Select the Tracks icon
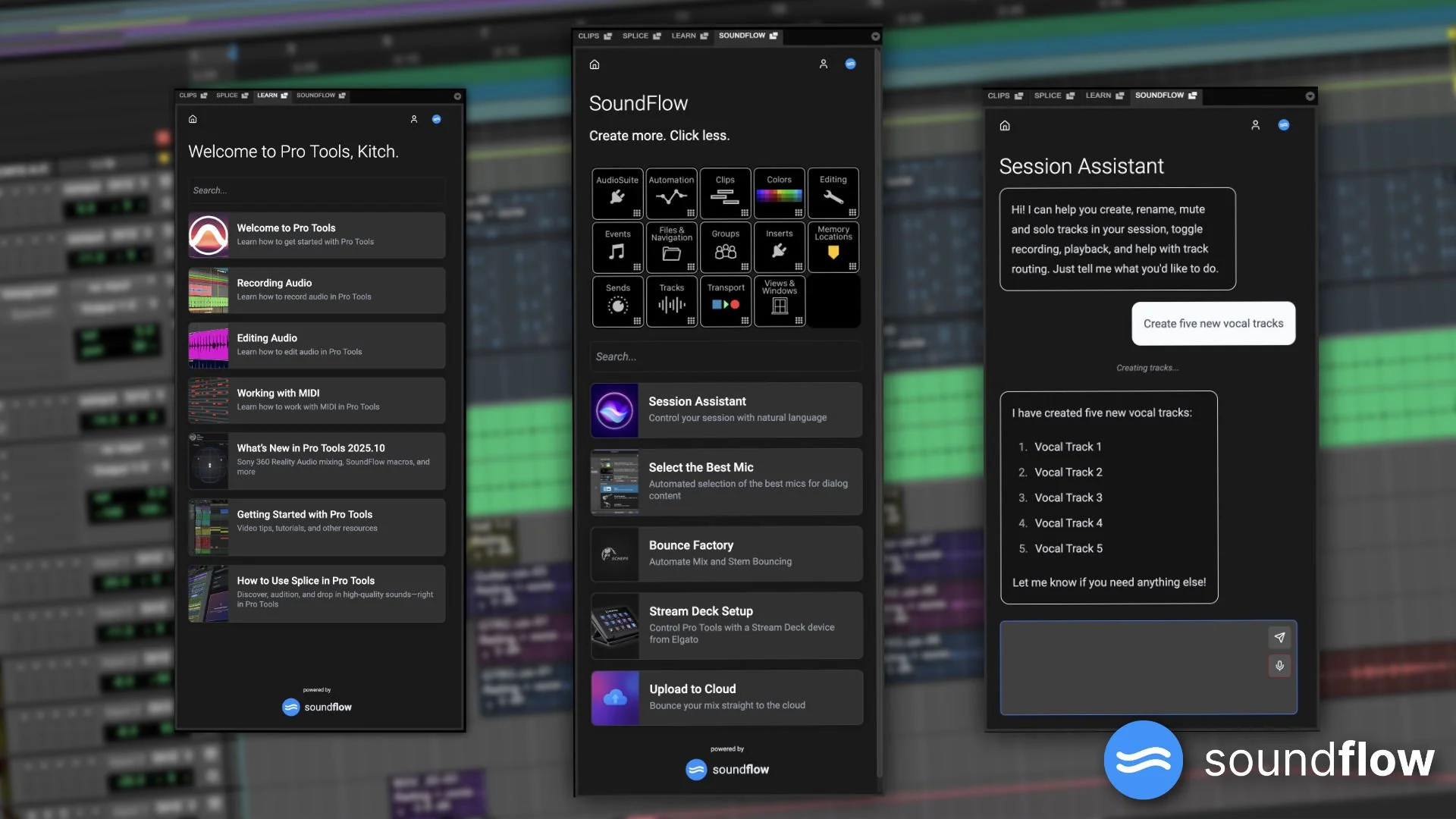This screenshot has width=1456, height=819. (671, 302)
